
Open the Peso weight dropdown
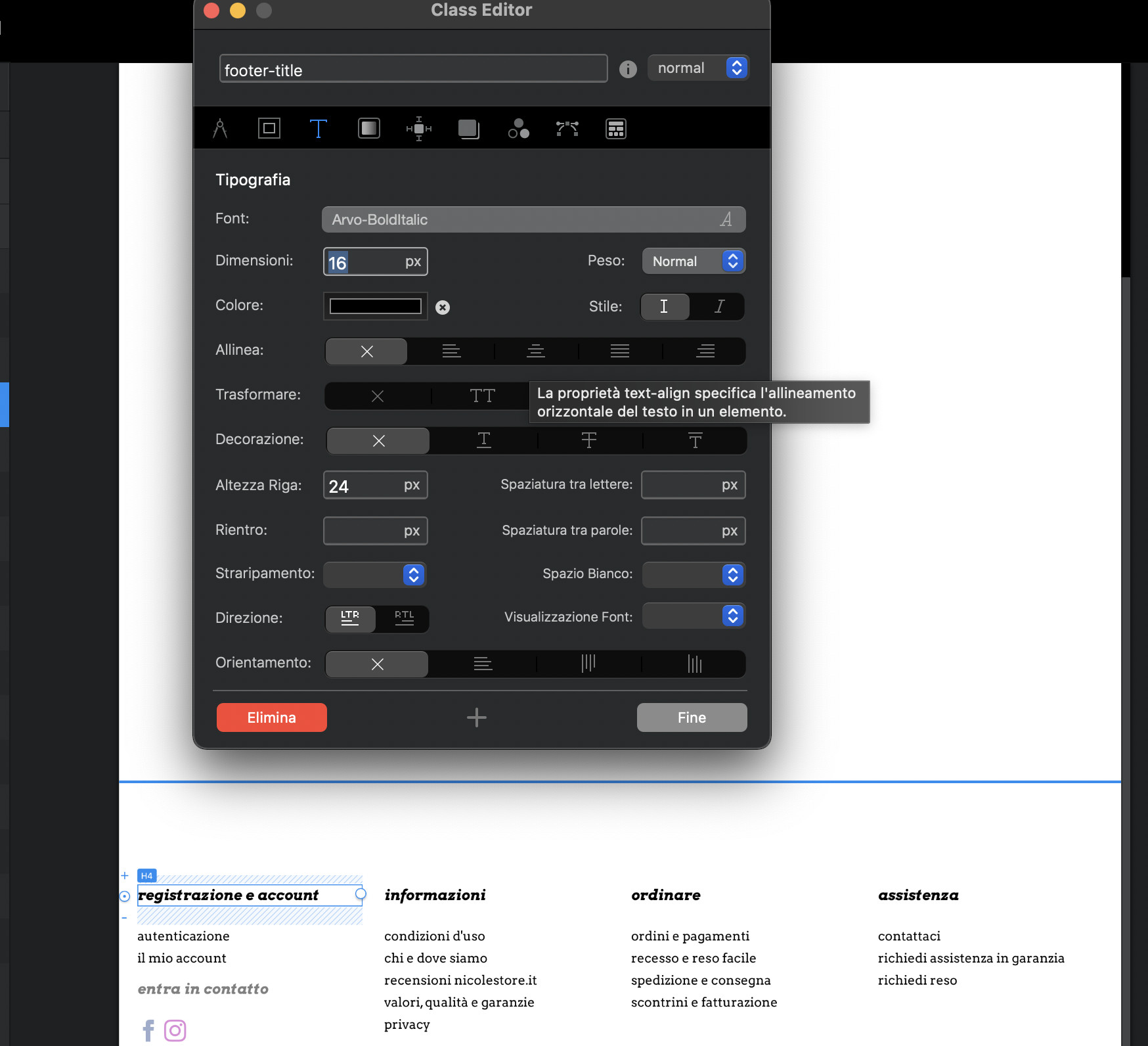coord(694,261)
